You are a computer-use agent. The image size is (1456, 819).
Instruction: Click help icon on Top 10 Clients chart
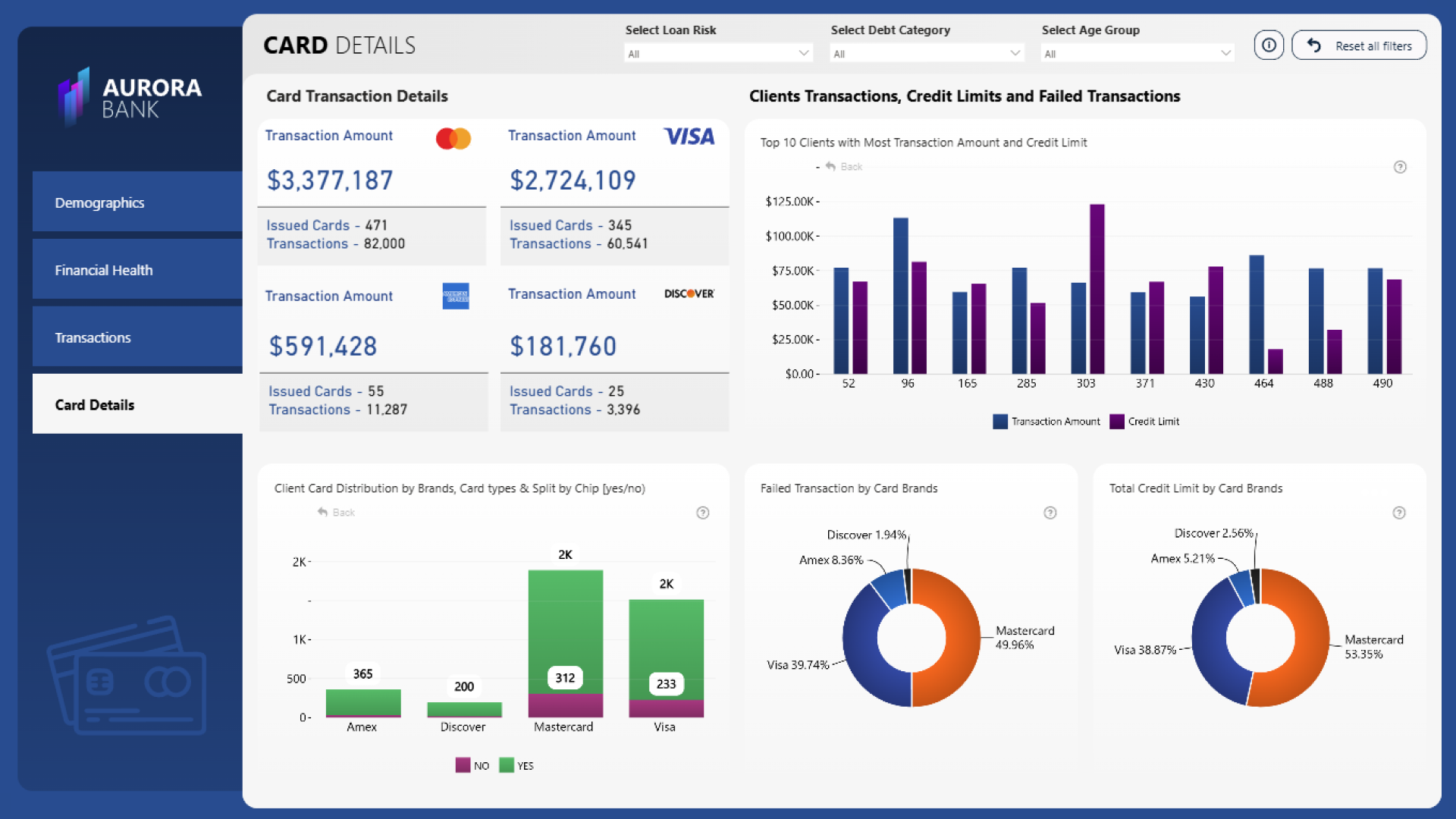[1400, 167]
